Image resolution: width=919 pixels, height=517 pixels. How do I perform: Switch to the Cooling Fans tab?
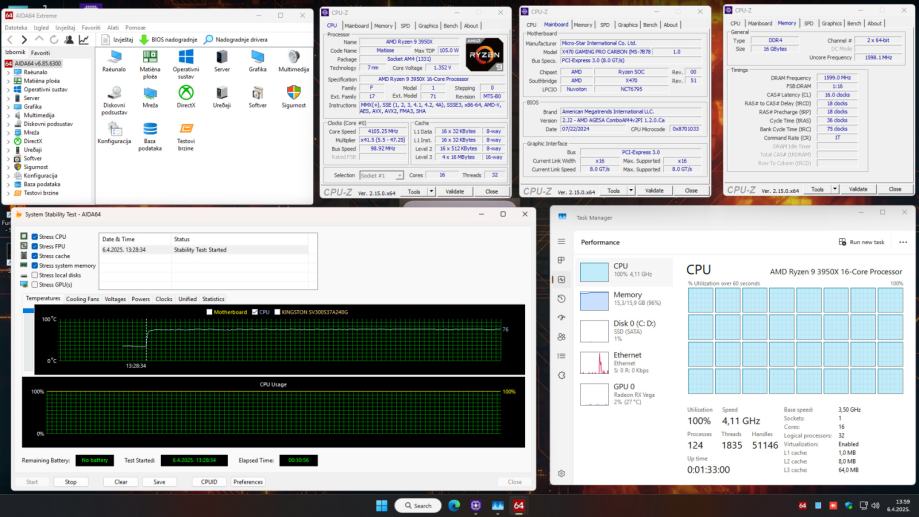(x=82, y=298)
